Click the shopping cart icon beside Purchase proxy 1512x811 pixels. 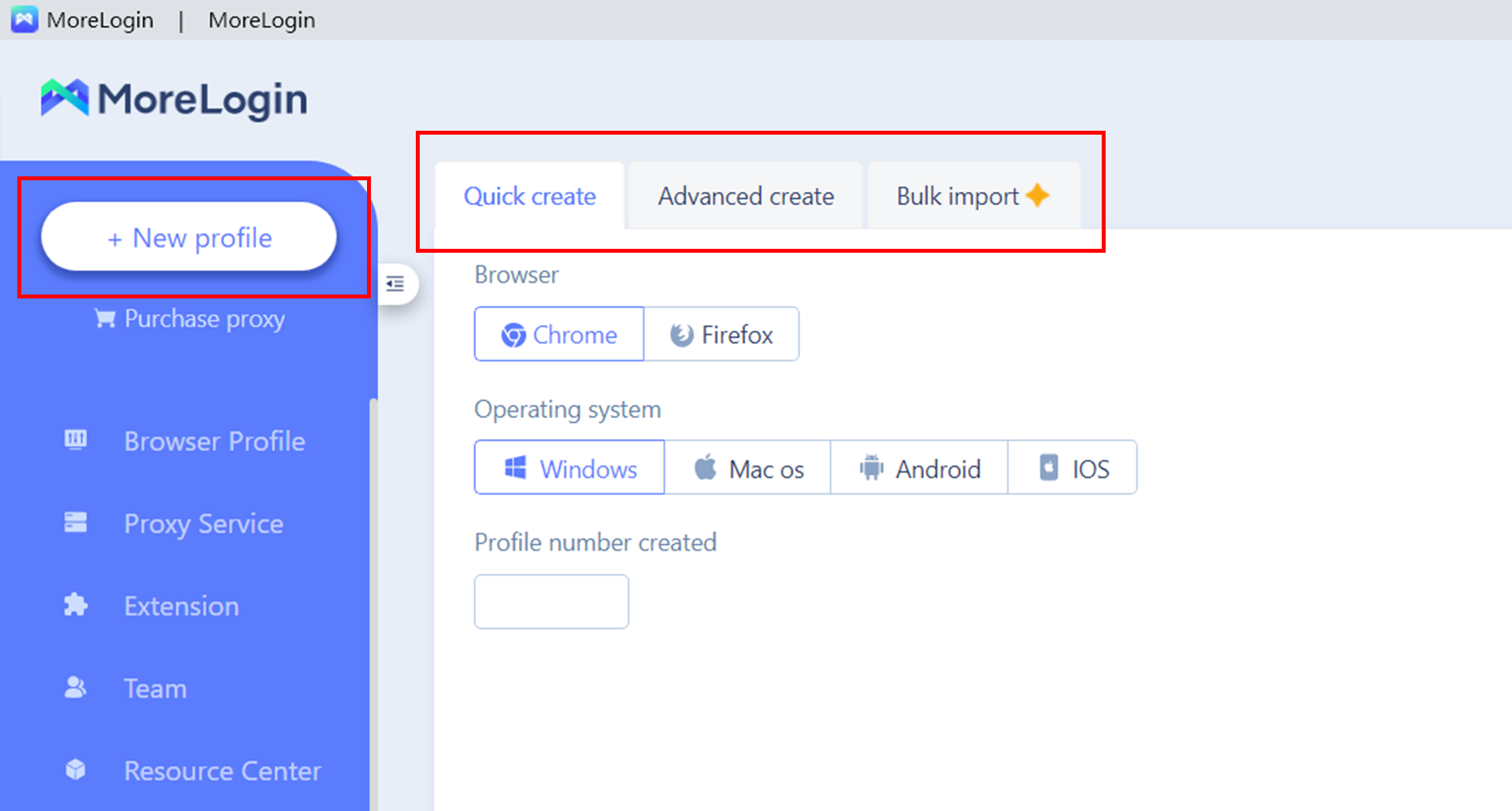[x=104, y=318]
